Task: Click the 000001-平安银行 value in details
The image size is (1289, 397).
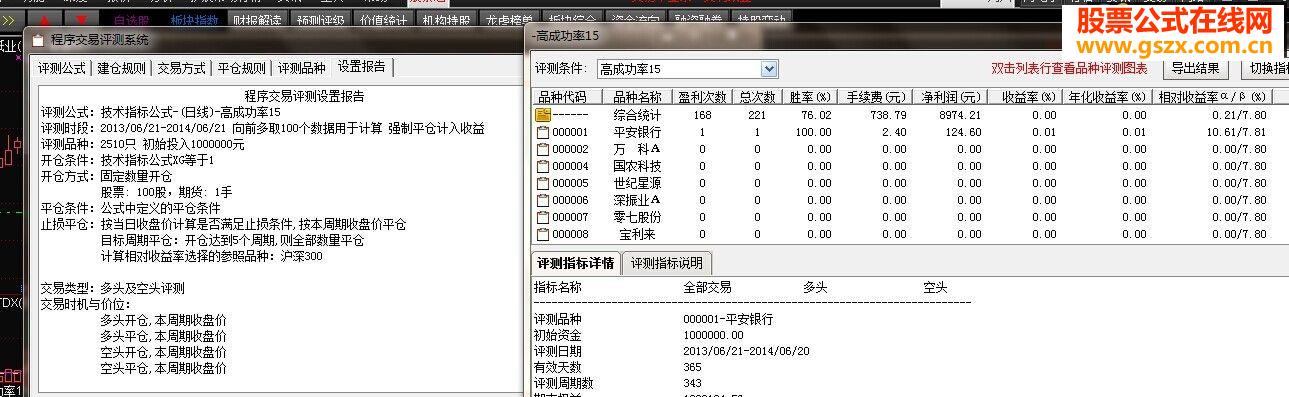Action: pos(728,319)
